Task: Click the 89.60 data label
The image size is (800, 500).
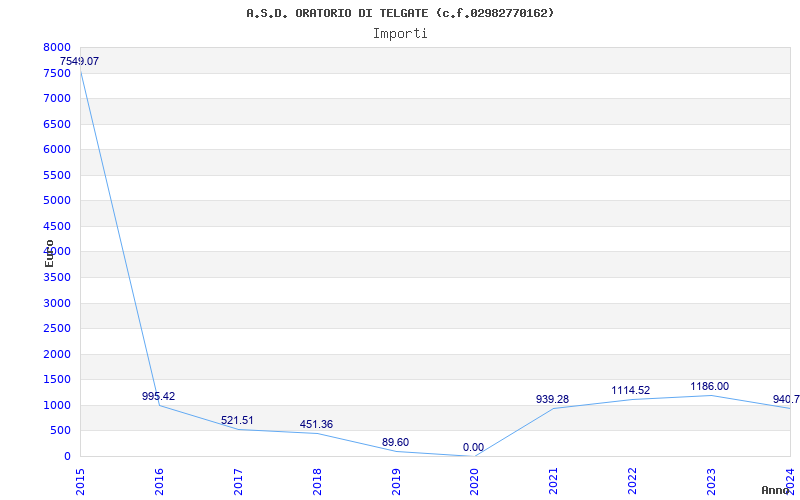Action: point(395,442)
